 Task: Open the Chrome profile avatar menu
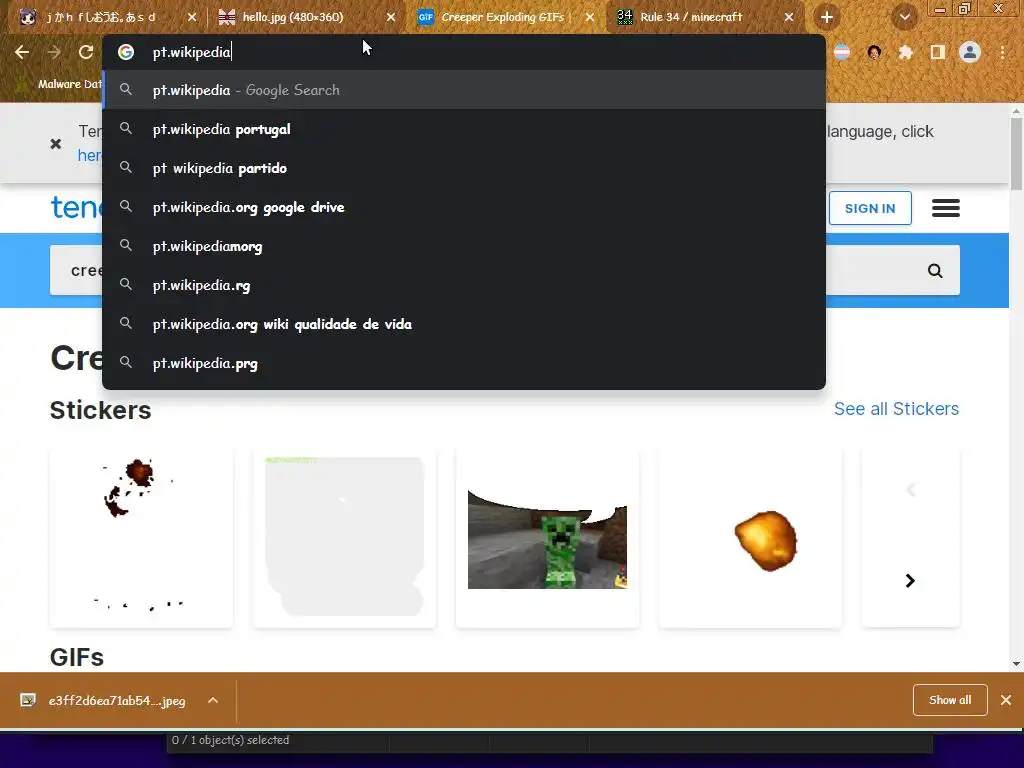[970, 52]
